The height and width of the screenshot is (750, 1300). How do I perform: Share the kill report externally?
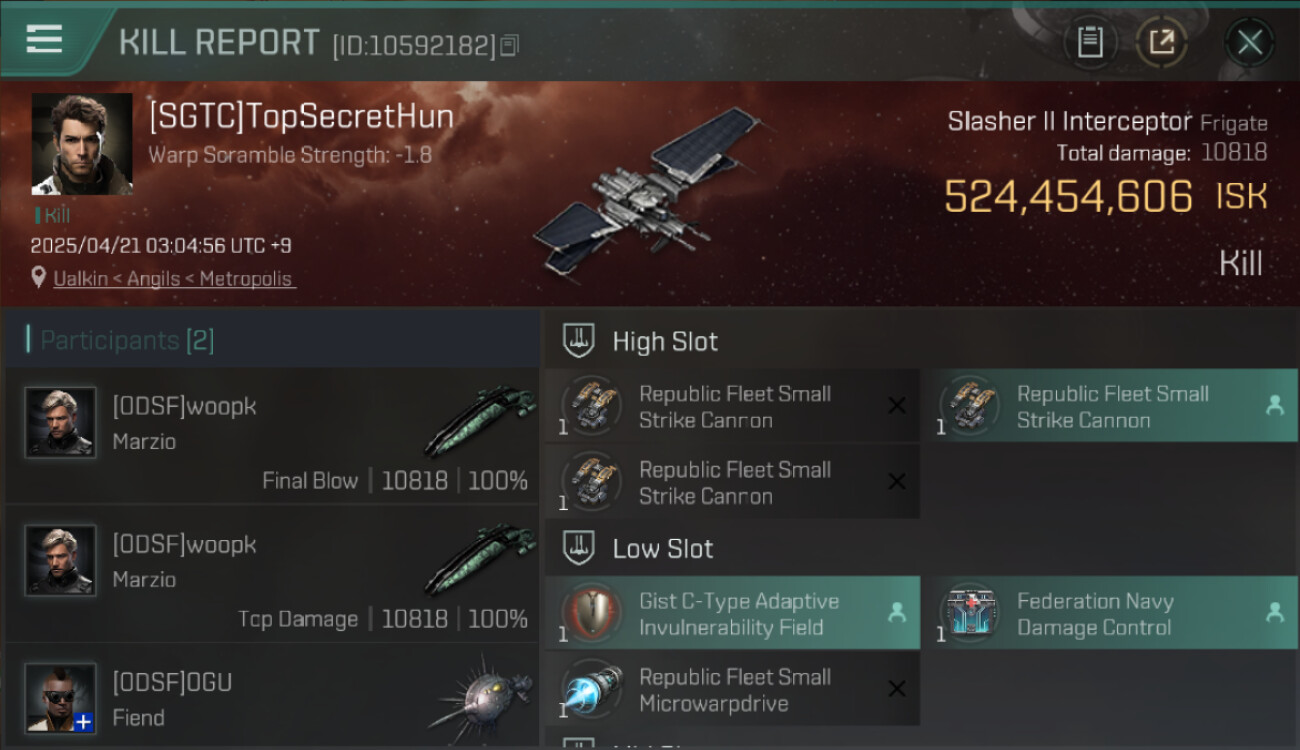pyautogui.click(x=1162, y=42)
